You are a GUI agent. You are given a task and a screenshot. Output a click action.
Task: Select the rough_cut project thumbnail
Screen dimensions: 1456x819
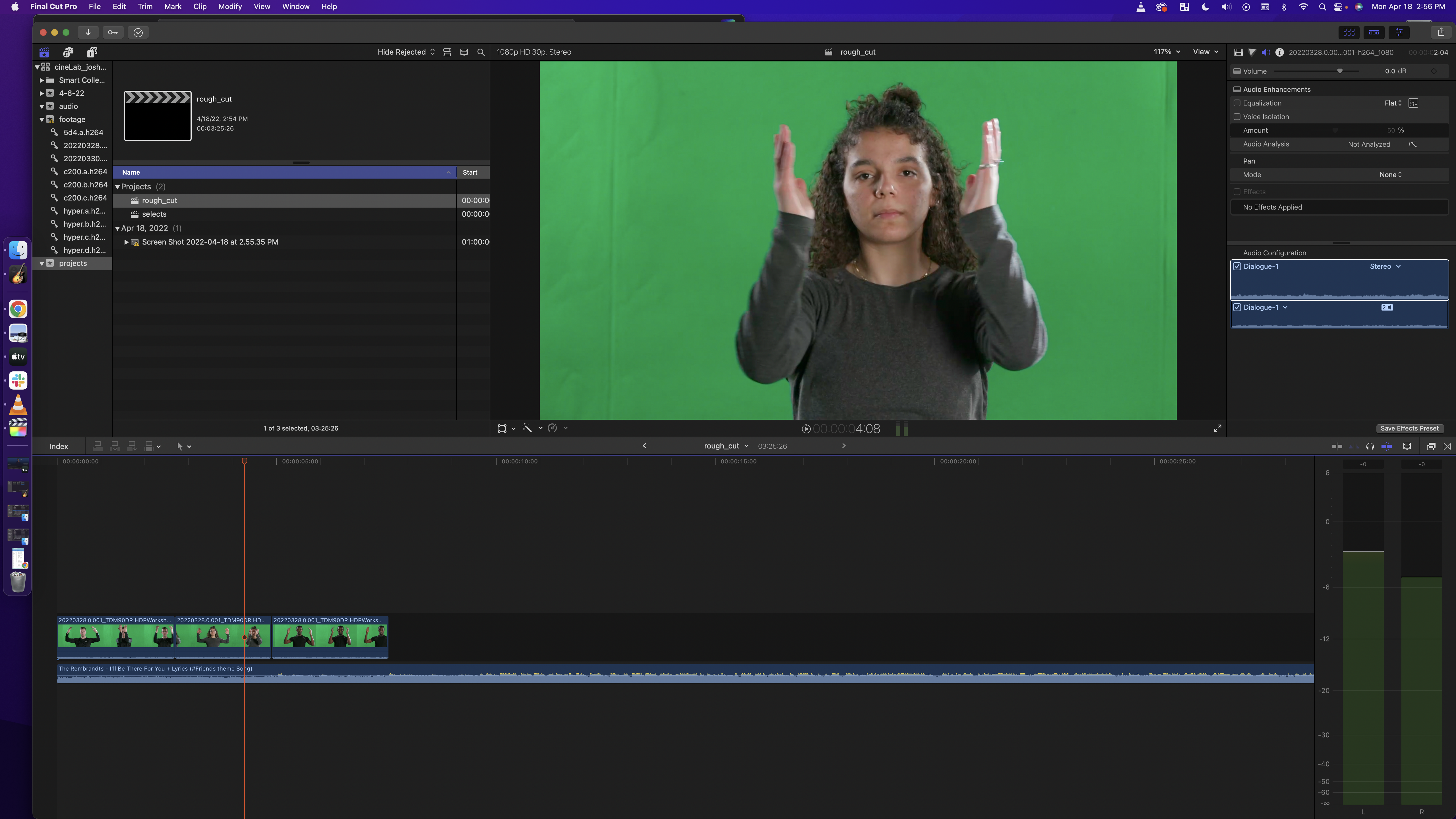[x=158, y=116]
